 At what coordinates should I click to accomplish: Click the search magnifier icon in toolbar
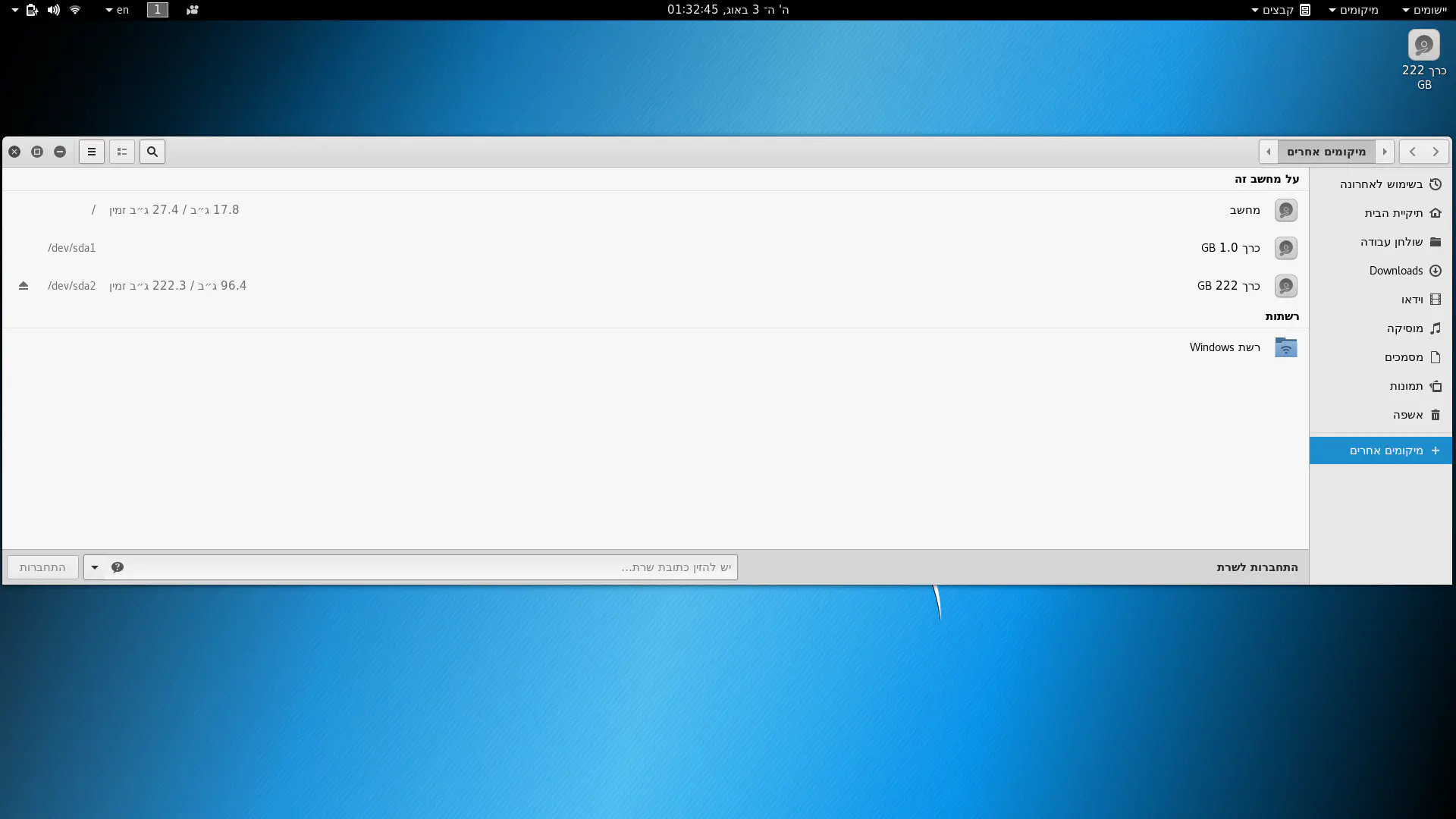point(152,152)
